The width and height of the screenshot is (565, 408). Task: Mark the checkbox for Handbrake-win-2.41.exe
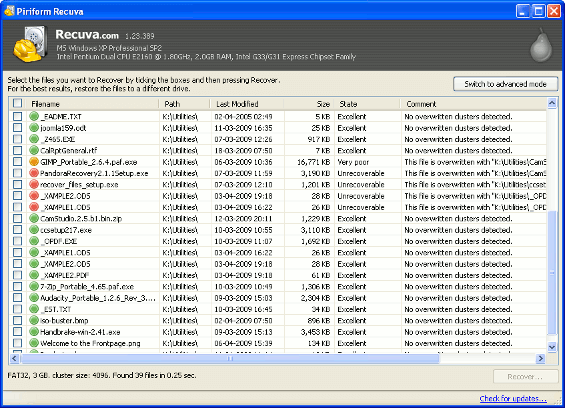click(17, 332)
